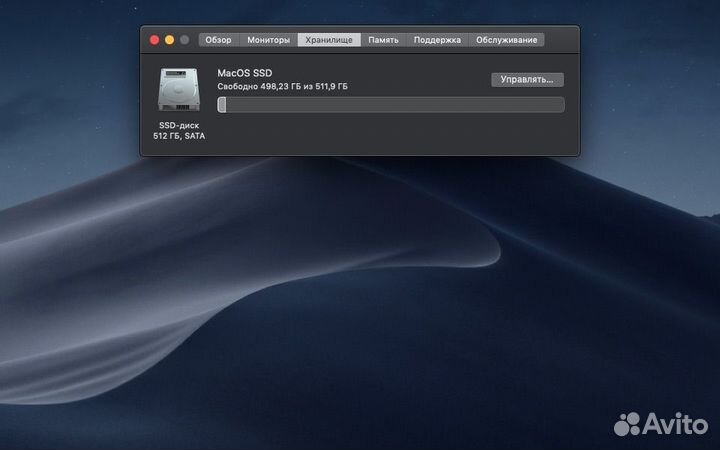Switch to the Обзор tab
The width and height of the screenshot is (720, 450).
tap(219, 40)
